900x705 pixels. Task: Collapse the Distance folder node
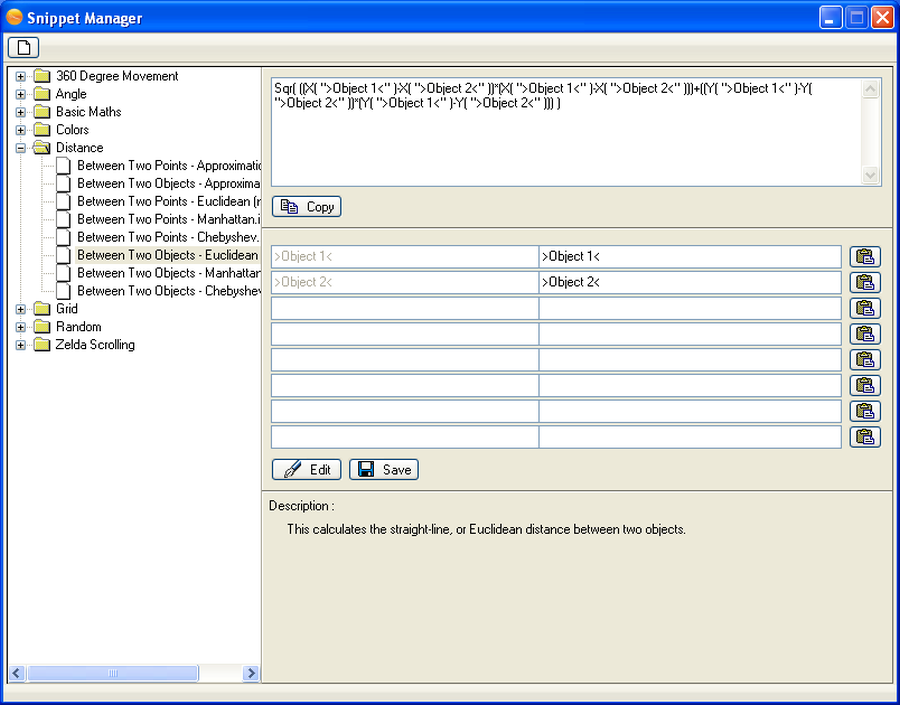(x=21, y=148)
